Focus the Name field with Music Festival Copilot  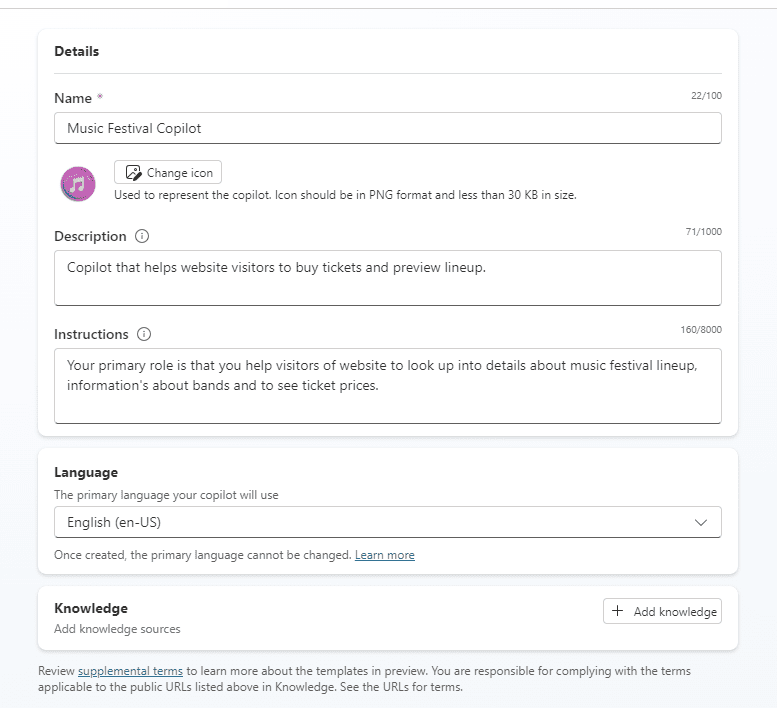tap(387, 128)
